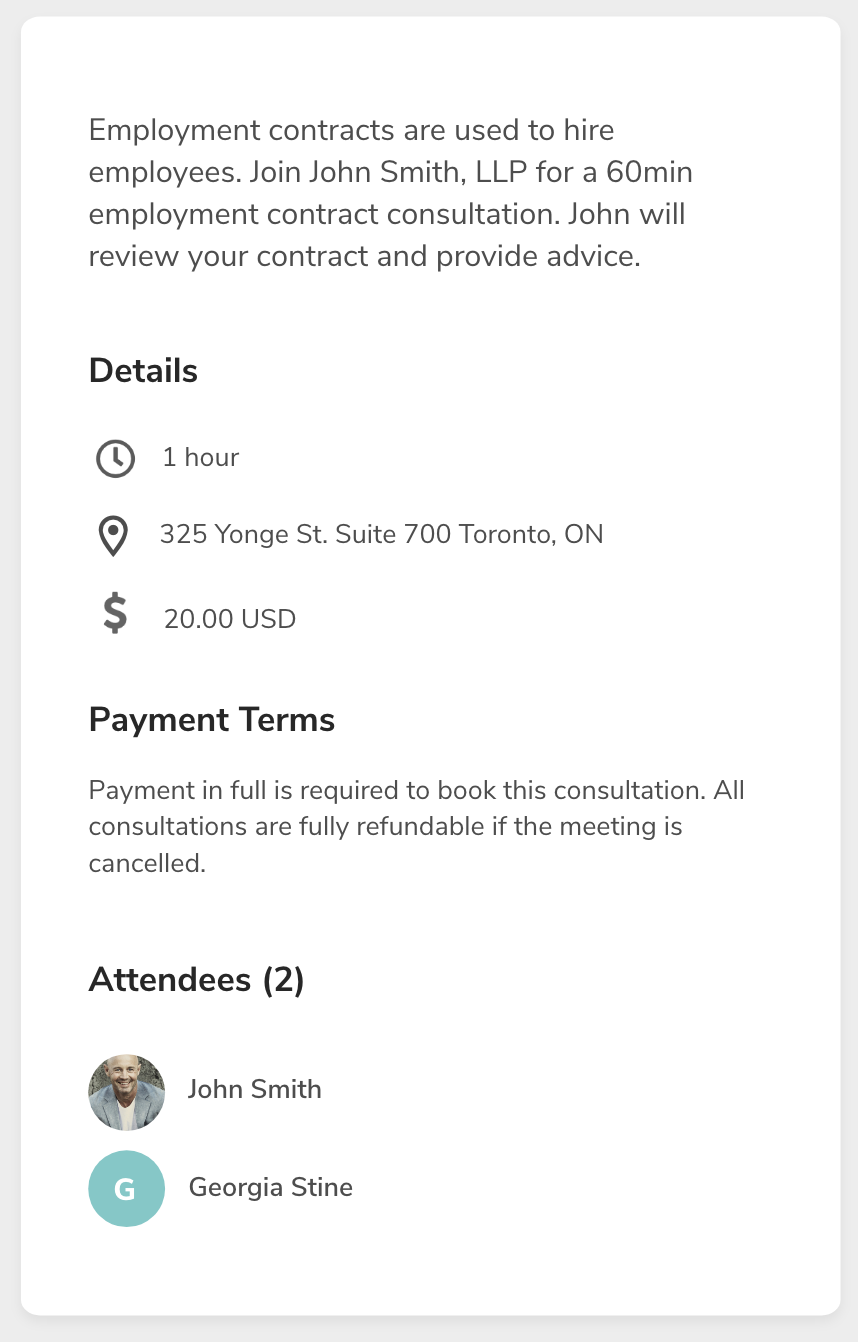Click the 325 Yonge St. address text
Viewport: 858px width, 1342px height.
pyautogui.click(x=382, y=534)
